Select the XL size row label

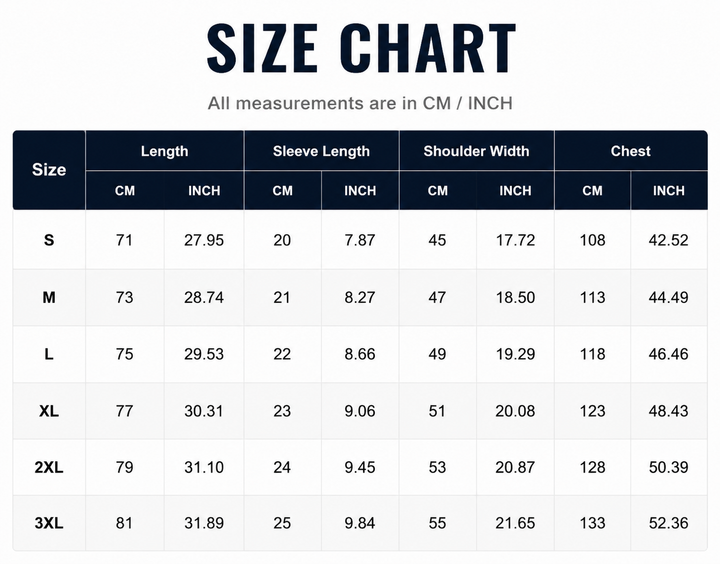coord(49,411)
